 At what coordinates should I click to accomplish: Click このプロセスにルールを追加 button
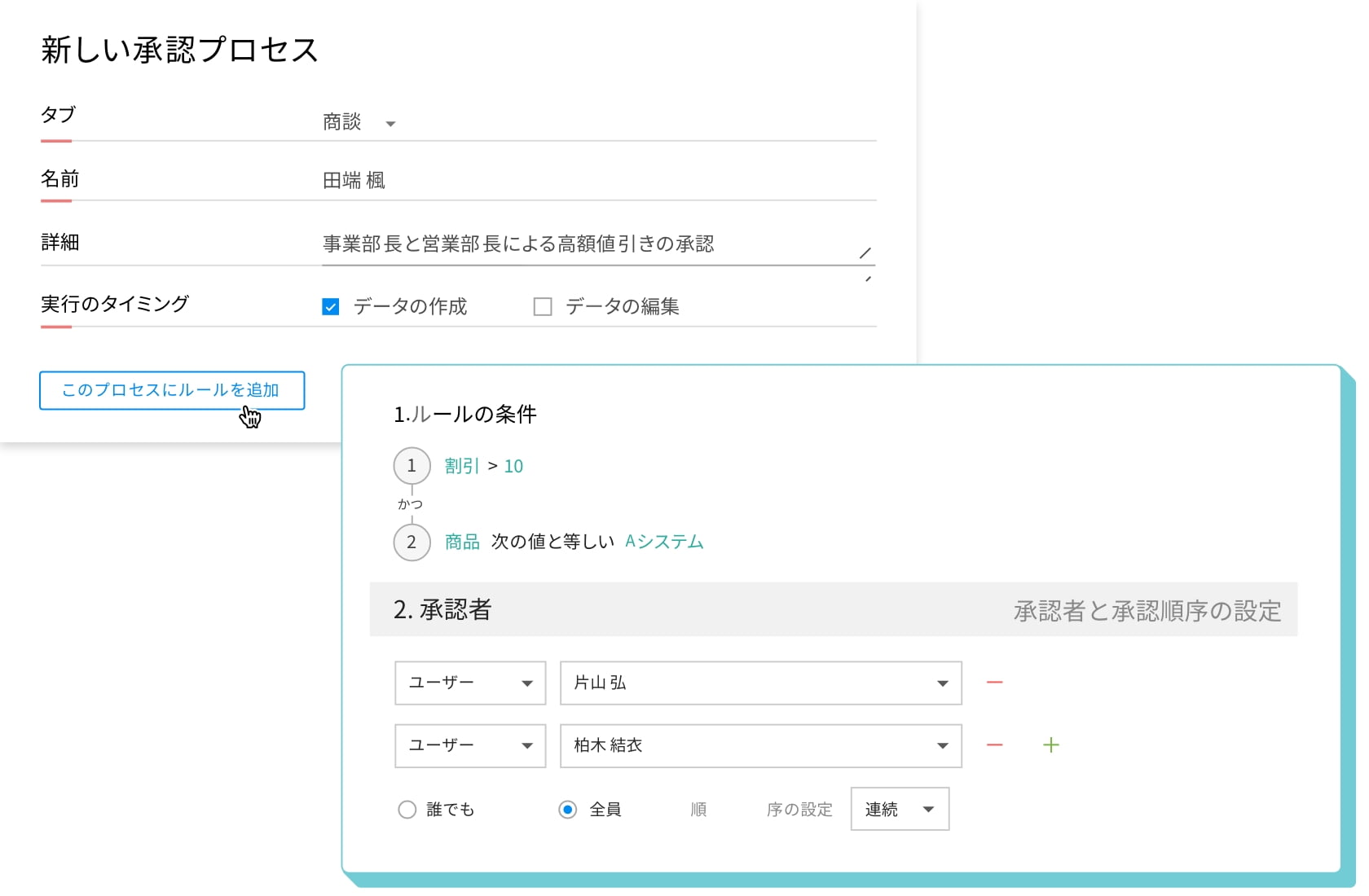coord(172,390)
